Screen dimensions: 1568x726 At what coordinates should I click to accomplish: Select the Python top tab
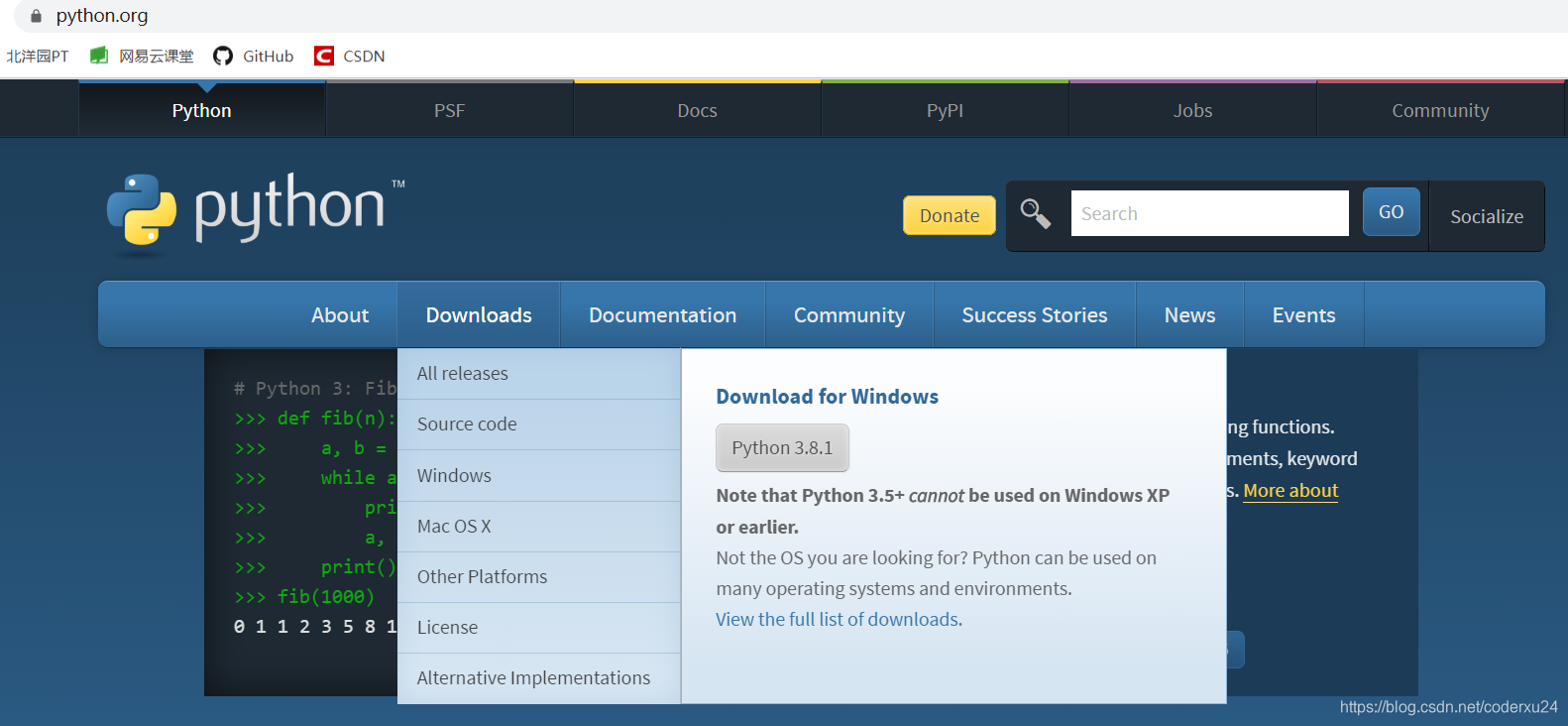(x=202, y=110)
